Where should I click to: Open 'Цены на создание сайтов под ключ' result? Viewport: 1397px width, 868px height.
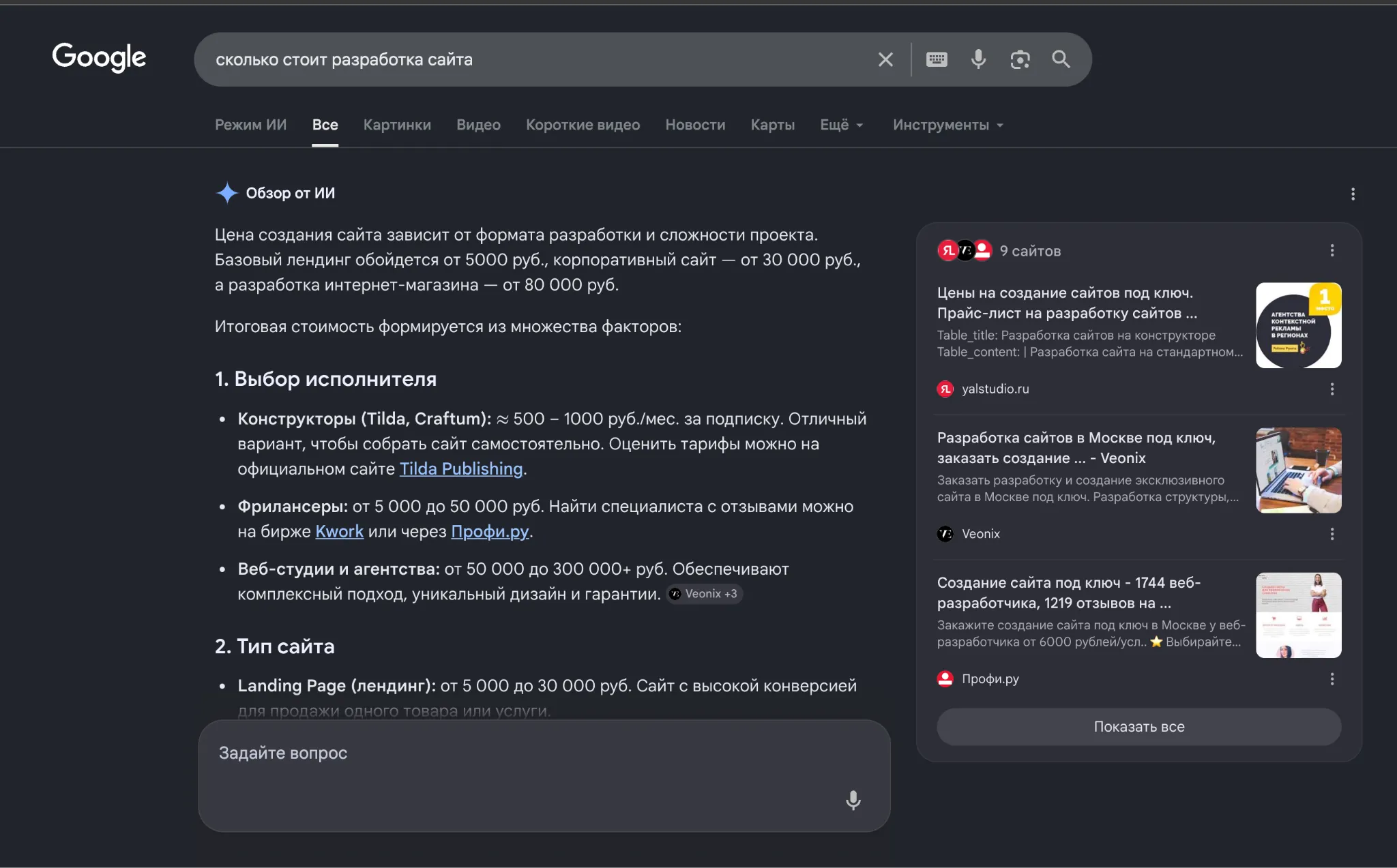coord(1066,303)
